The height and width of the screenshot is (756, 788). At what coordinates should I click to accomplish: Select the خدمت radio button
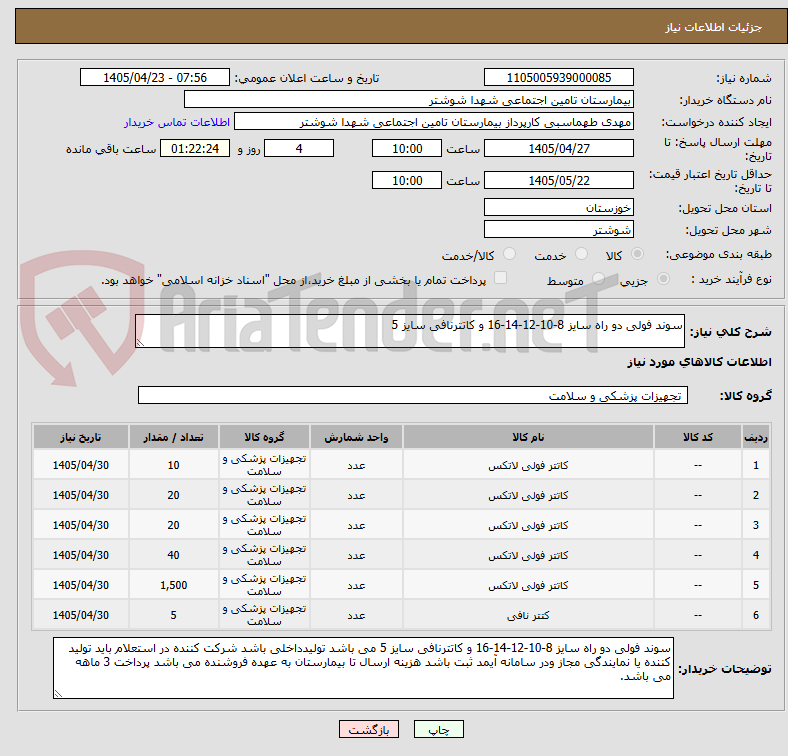581,254
